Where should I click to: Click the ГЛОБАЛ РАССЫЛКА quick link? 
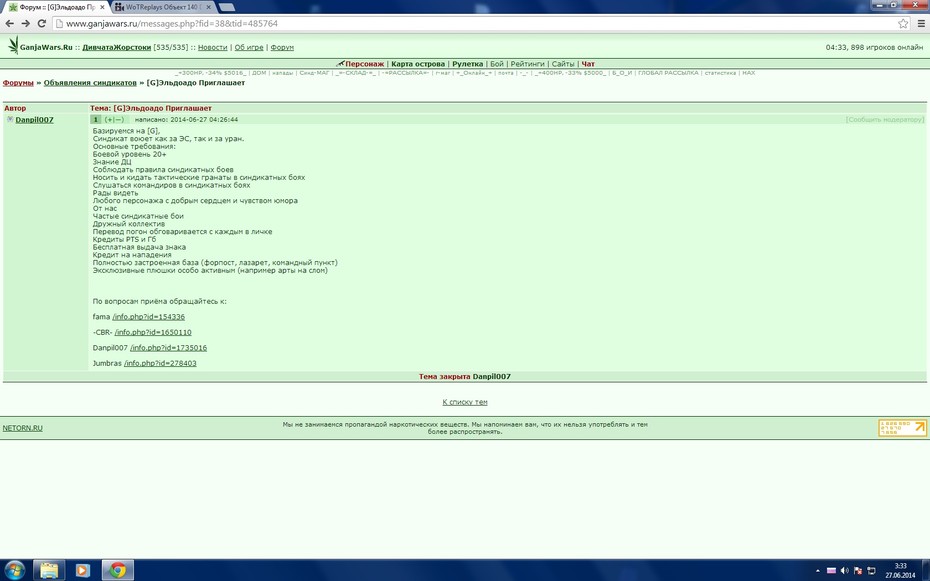668,73
